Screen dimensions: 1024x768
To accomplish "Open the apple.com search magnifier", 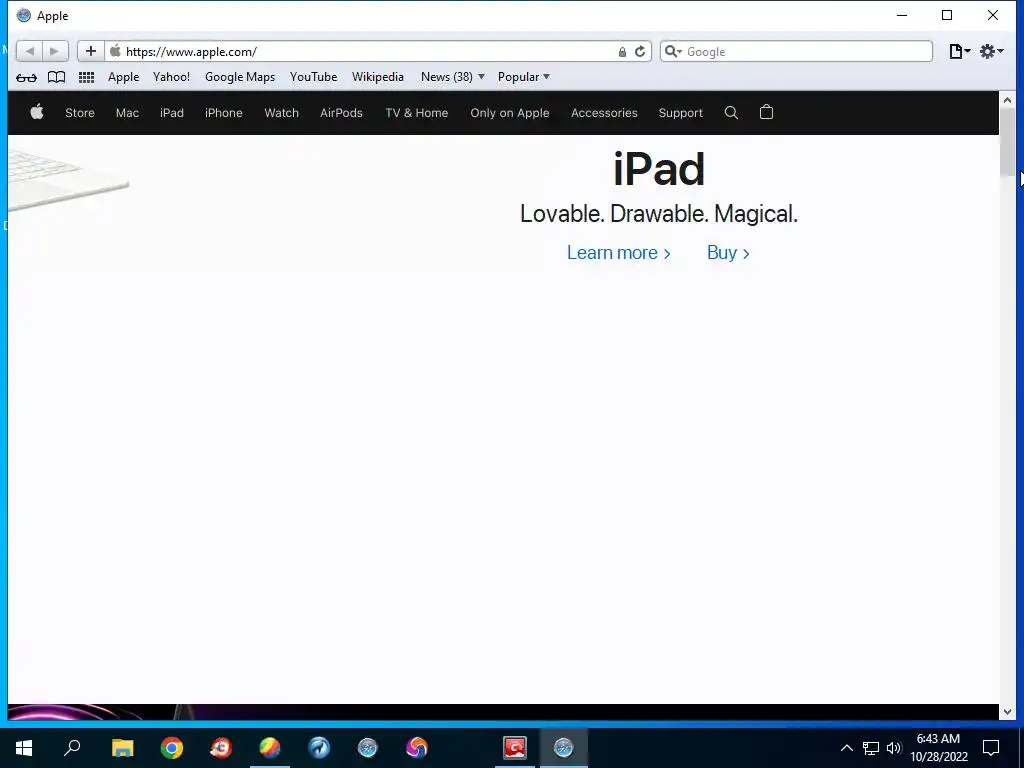I will pos(731,112).
